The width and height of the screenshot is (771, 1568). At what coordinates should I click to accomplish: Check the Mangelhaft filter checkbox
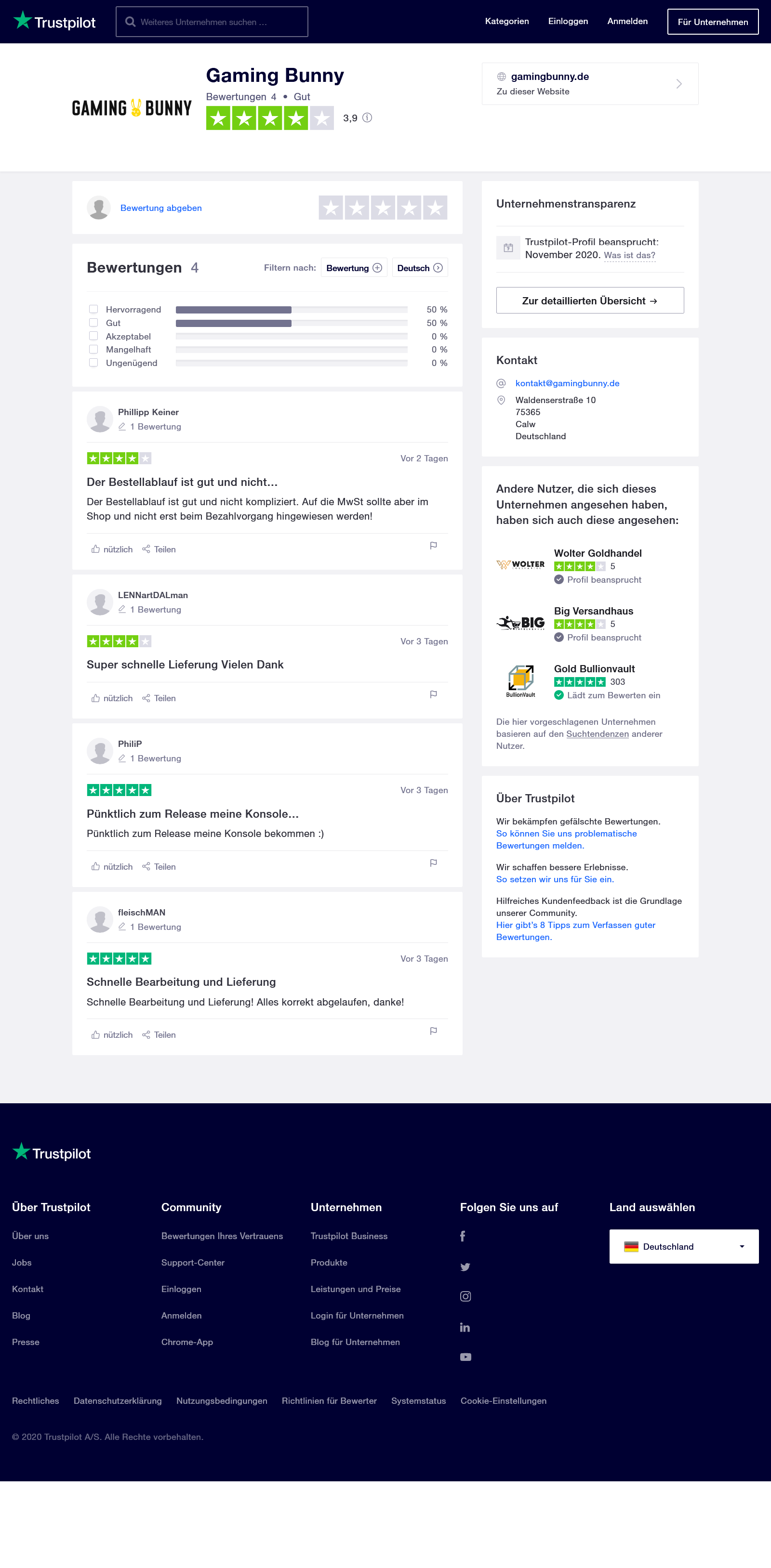pyautogui.click(x=93, y=350)
